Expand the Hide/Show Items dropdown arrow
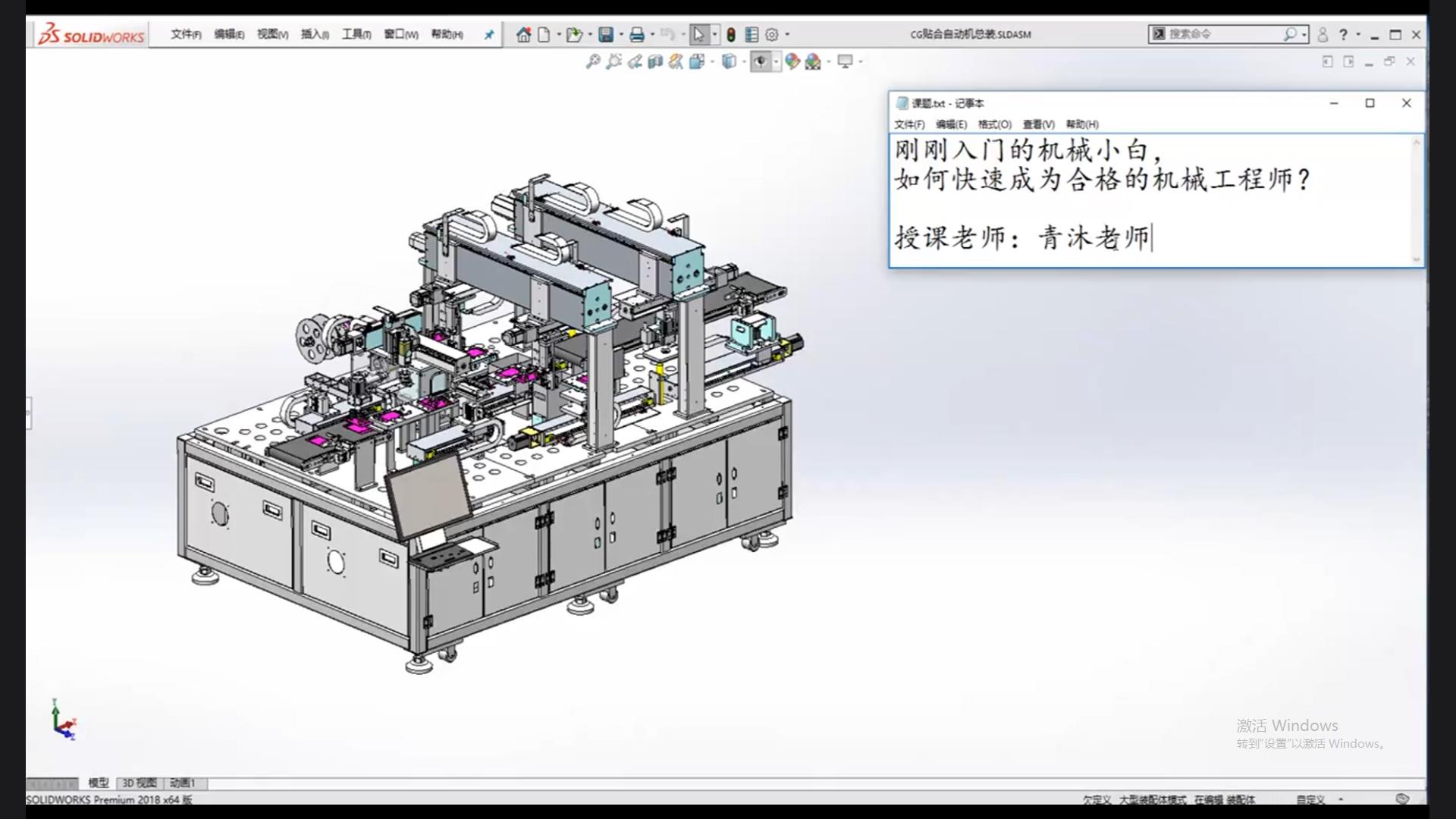1456x819 pixels. pyautogui.click(x=776, y=61)
